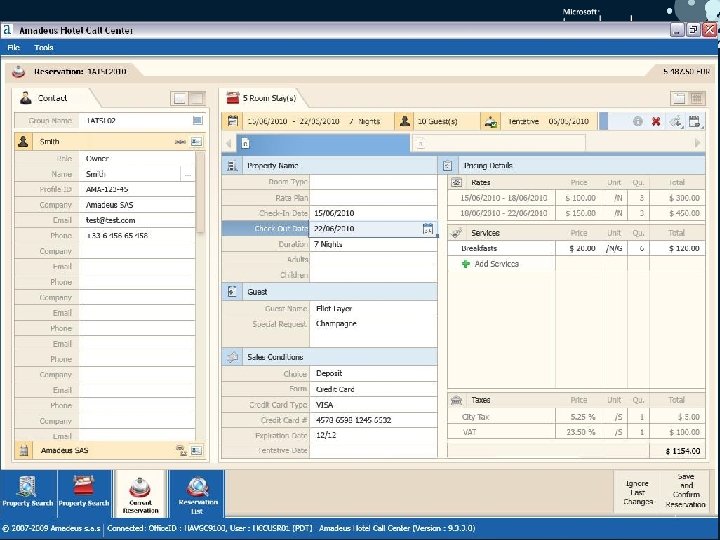Open the File menu
The width and height of the screenshot is (720, 540).
point(13,47)
